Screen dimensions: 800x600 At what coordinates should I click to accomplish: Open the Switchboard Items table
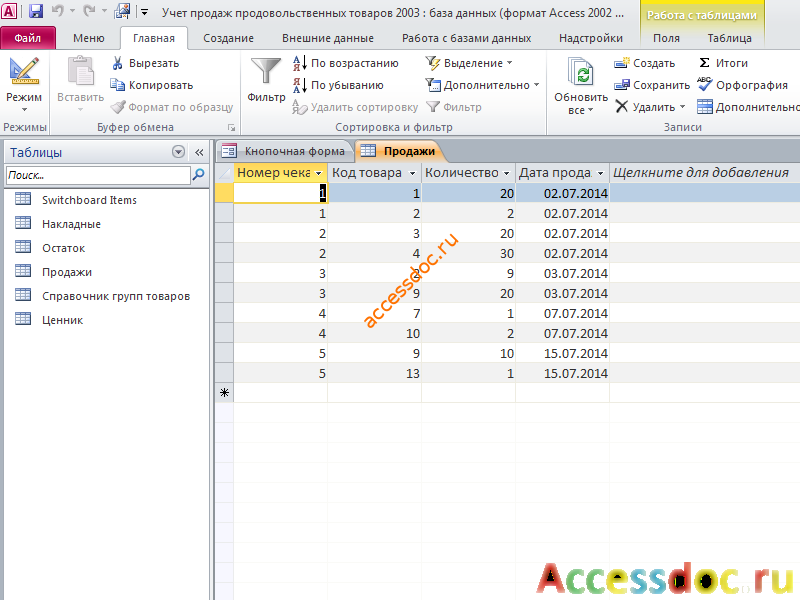click(x=89, y=200)
